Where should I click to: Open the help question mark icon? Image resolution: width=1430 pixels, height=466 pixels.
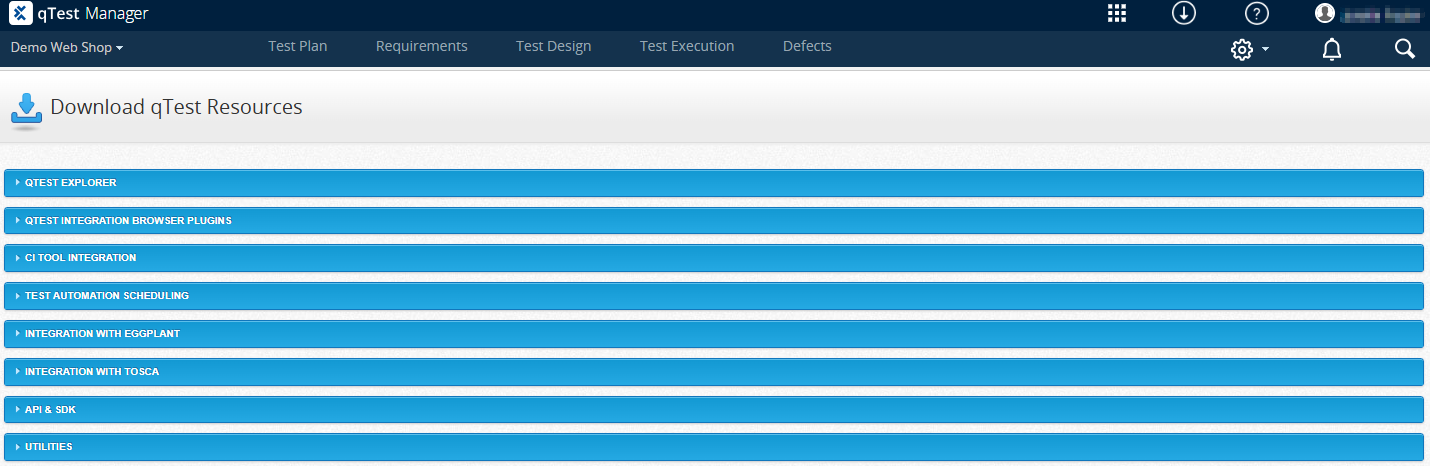pos(1257,13)
